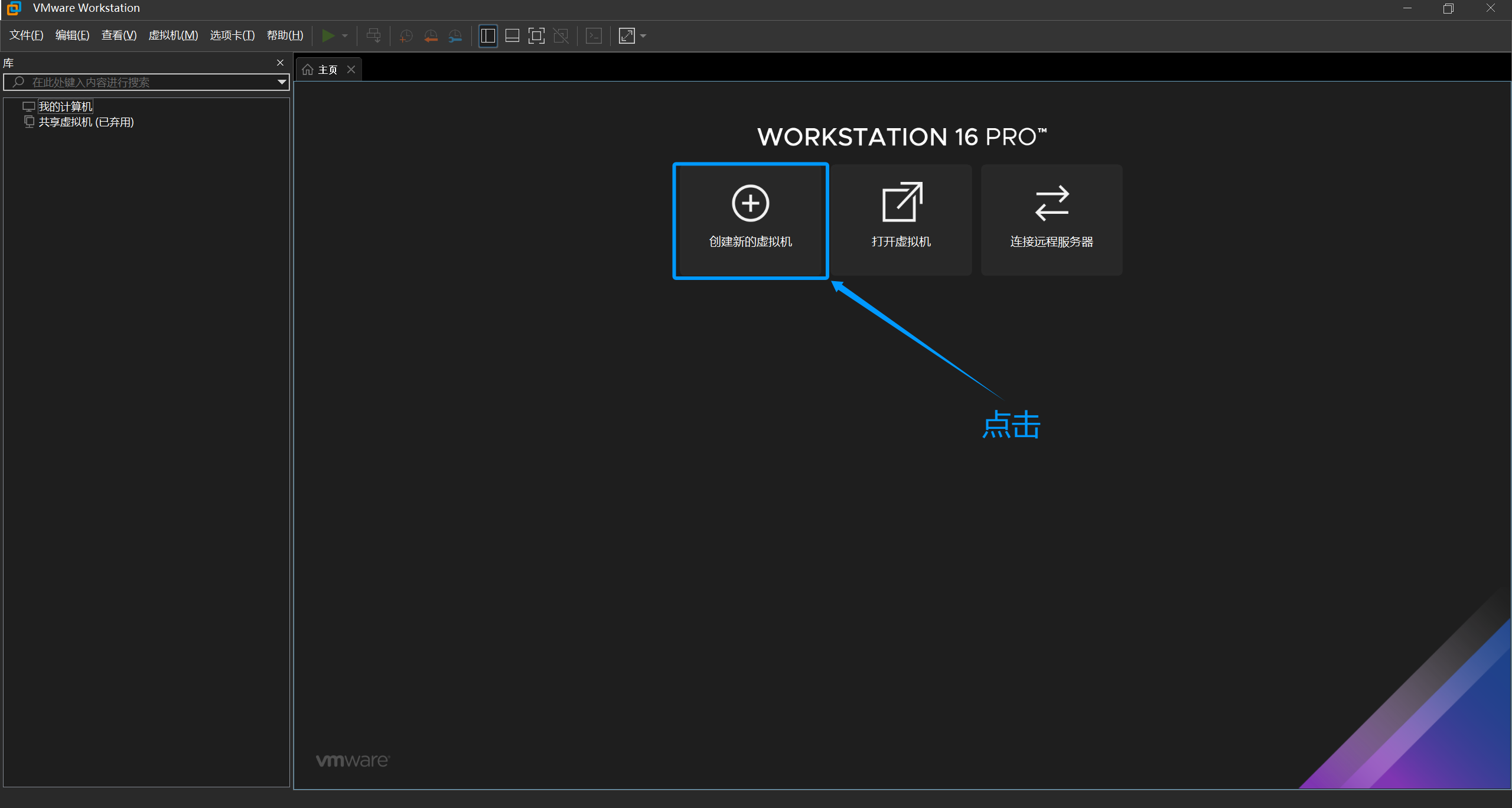Click 打开虚拟机 tile

901,220
